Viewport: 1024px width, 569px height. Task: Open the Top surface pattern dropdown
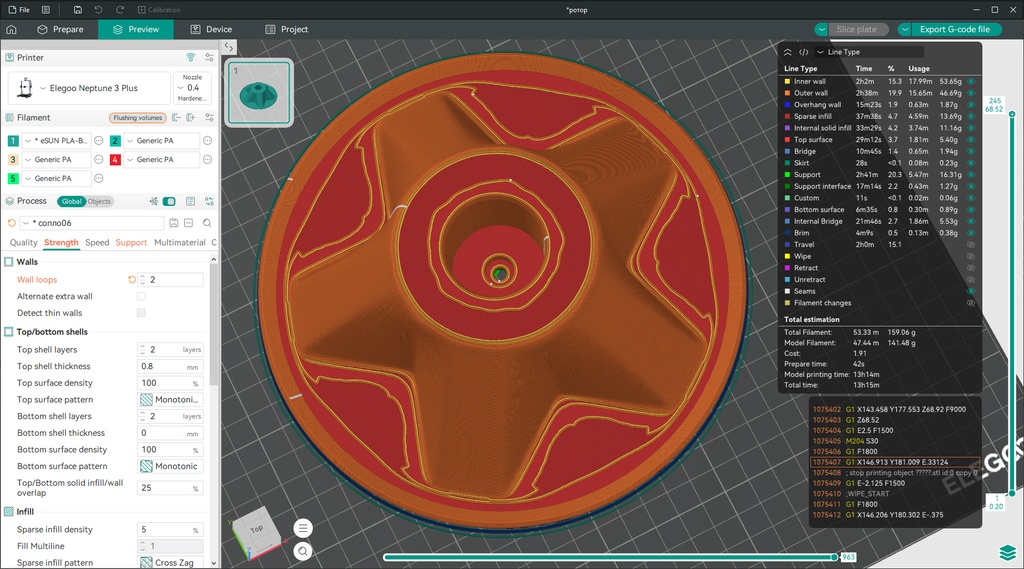pos(170,400)
